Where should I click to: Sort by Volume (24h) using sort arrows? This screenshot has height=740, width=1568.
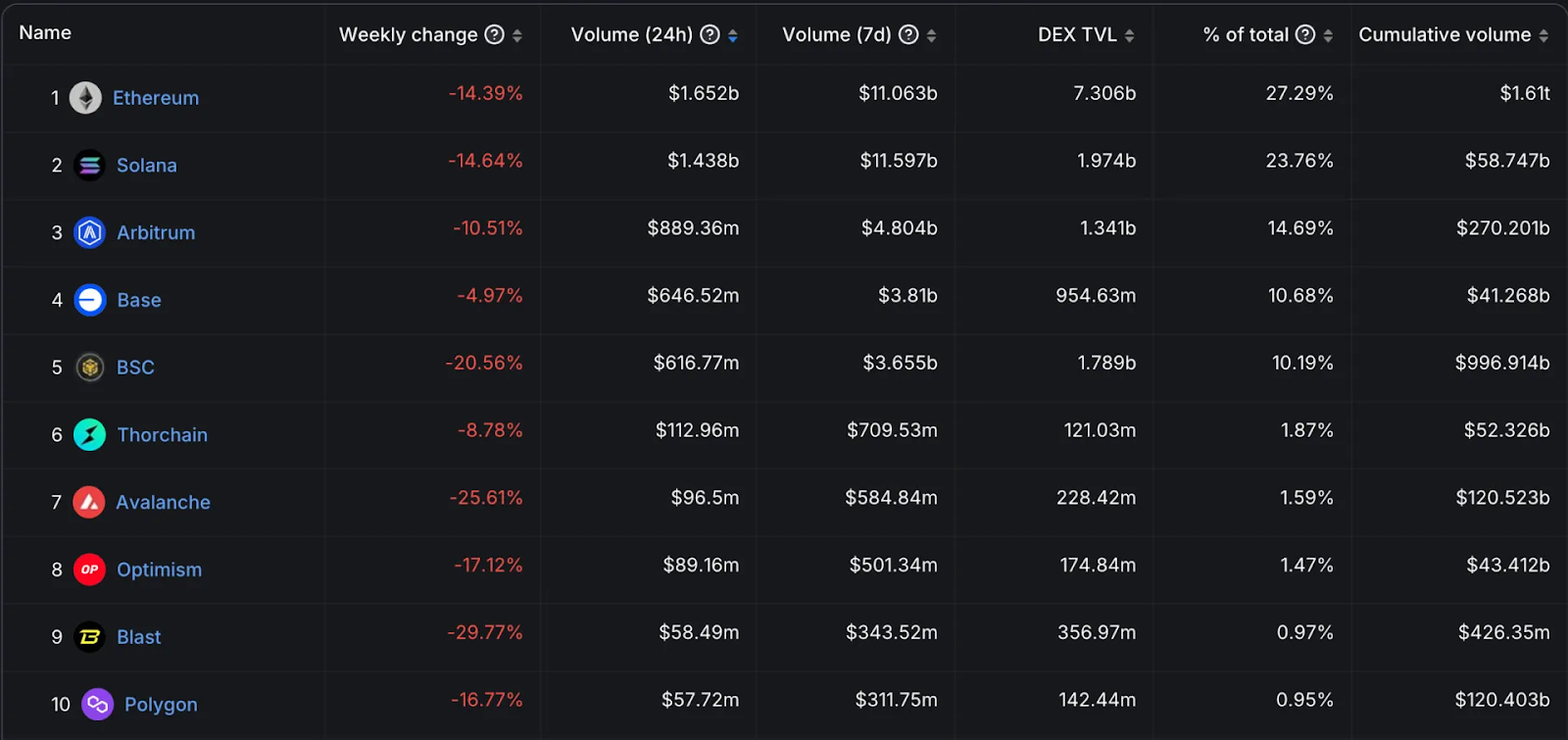733,36
